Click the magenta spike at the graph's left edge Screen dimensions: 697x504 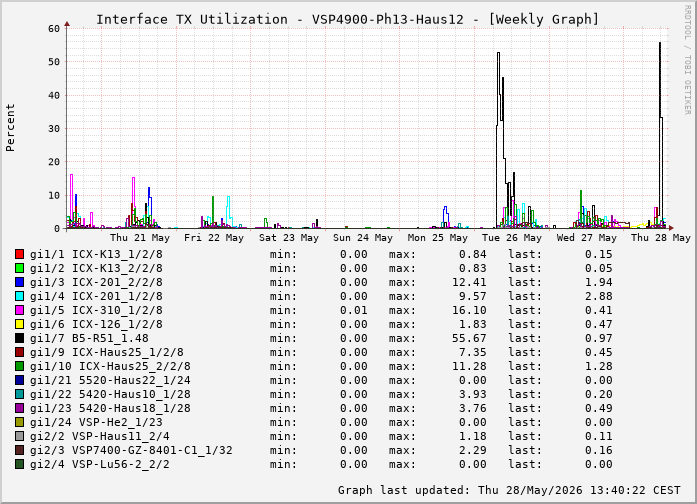[71, 200]
